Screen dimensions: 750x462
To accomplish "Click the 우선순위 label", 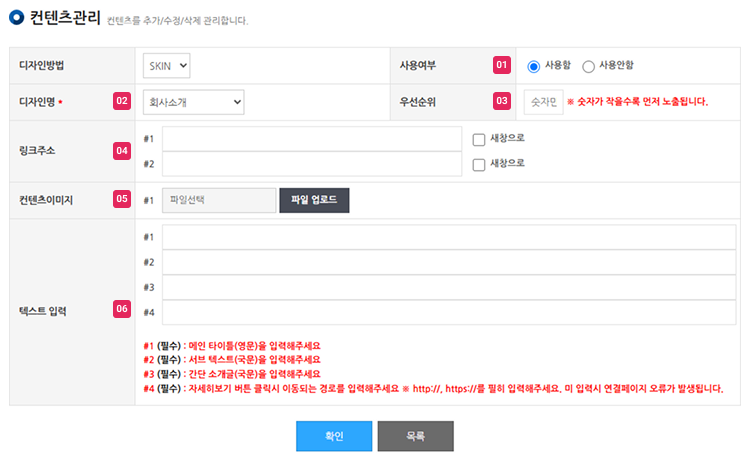I will click(x=418, y=102).
